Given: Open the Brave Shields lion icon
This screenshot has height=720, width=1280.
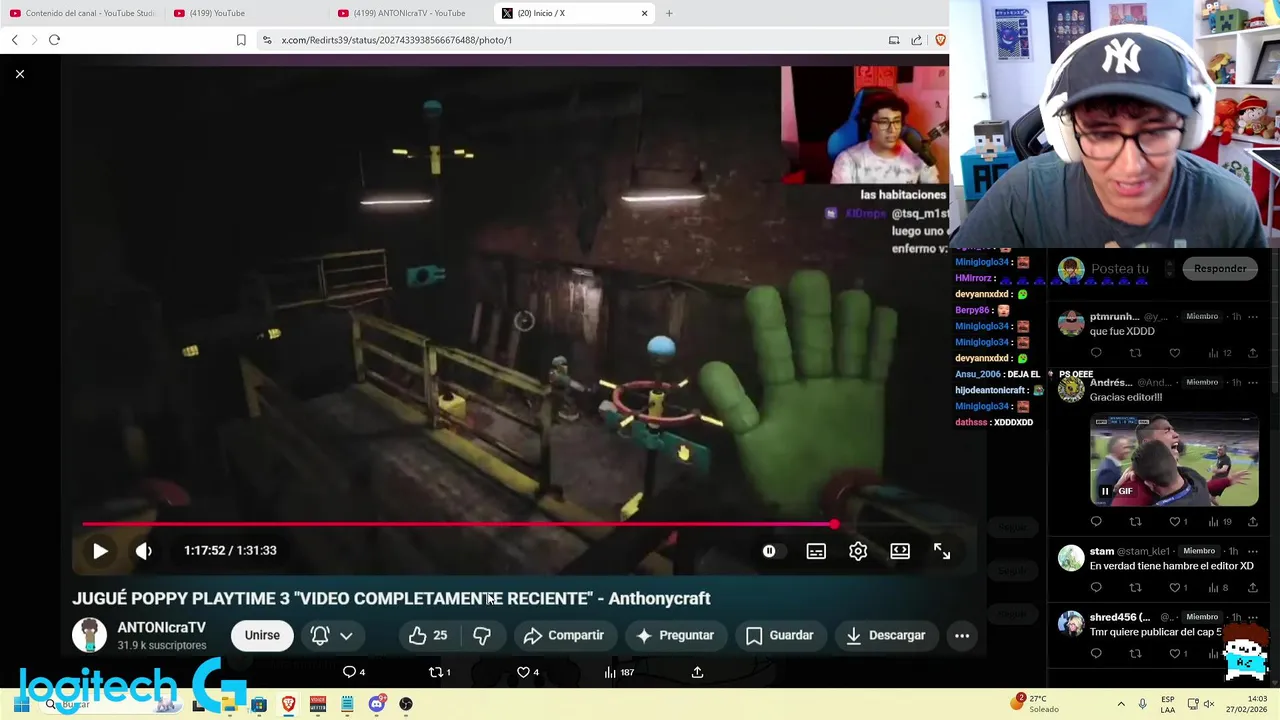Looking at the screenshot, I should [940, 40].
